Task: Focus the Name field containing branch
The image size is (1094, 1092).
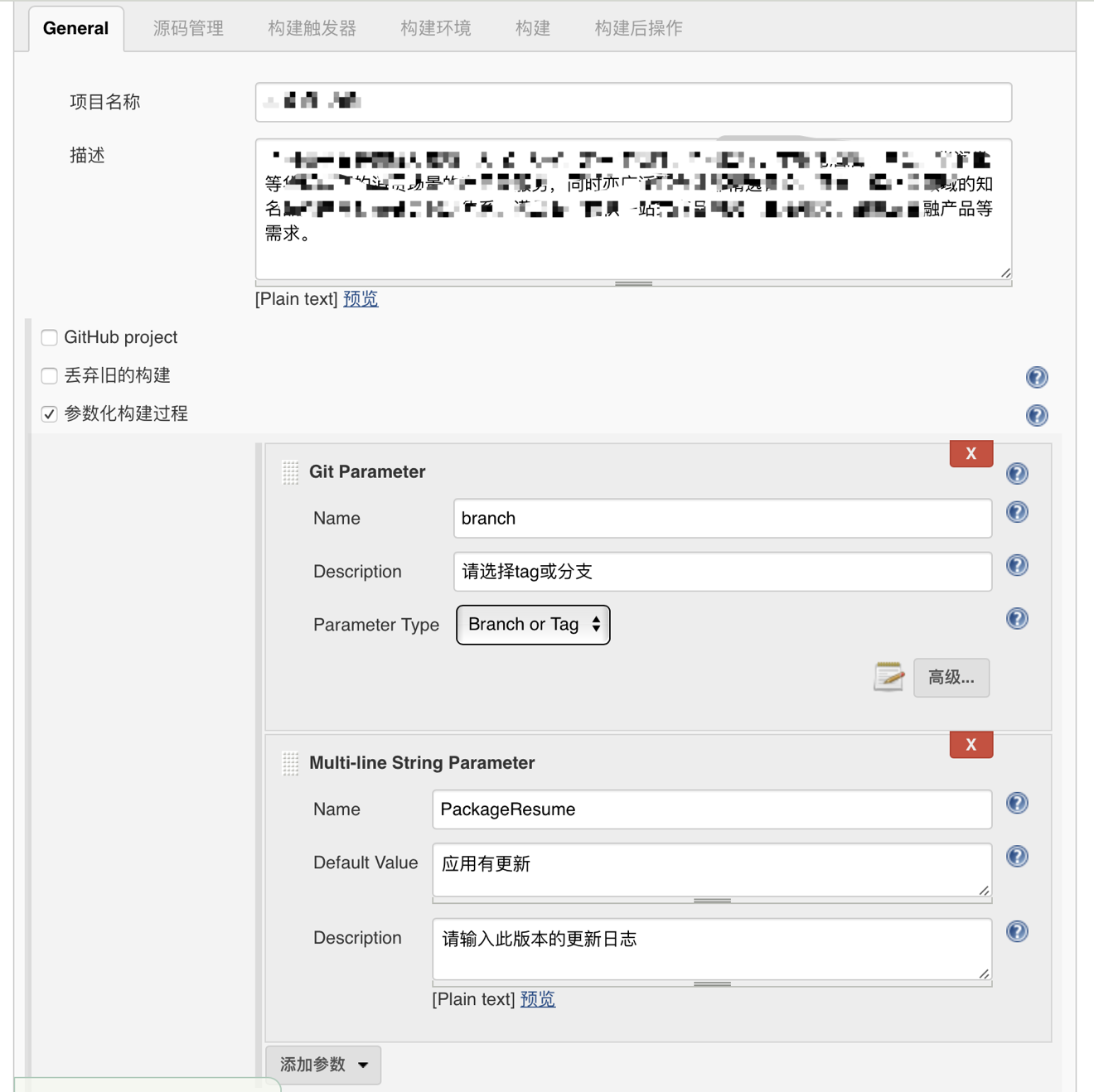Action: pyautogui.click(x=723, y=518)
